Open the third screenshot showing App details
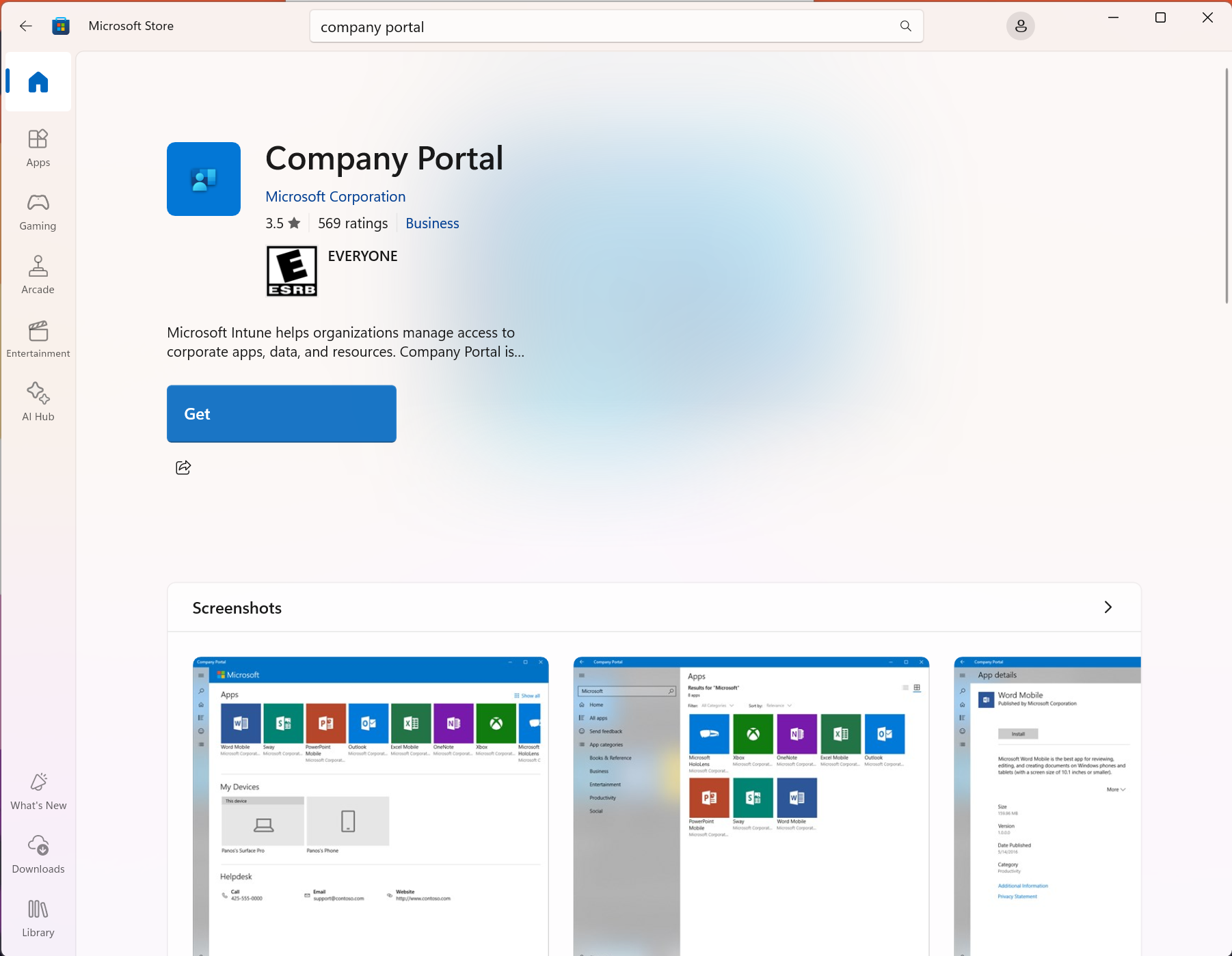The image size is (1232, 956). pyautogui.click(x=1047, y=806)
